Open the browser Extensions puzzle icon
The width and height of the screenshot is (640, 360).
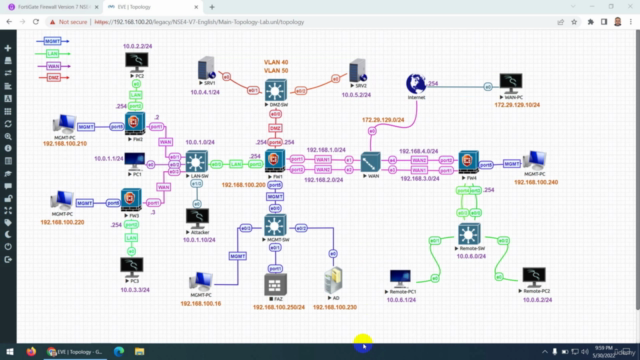pos(590,22)
